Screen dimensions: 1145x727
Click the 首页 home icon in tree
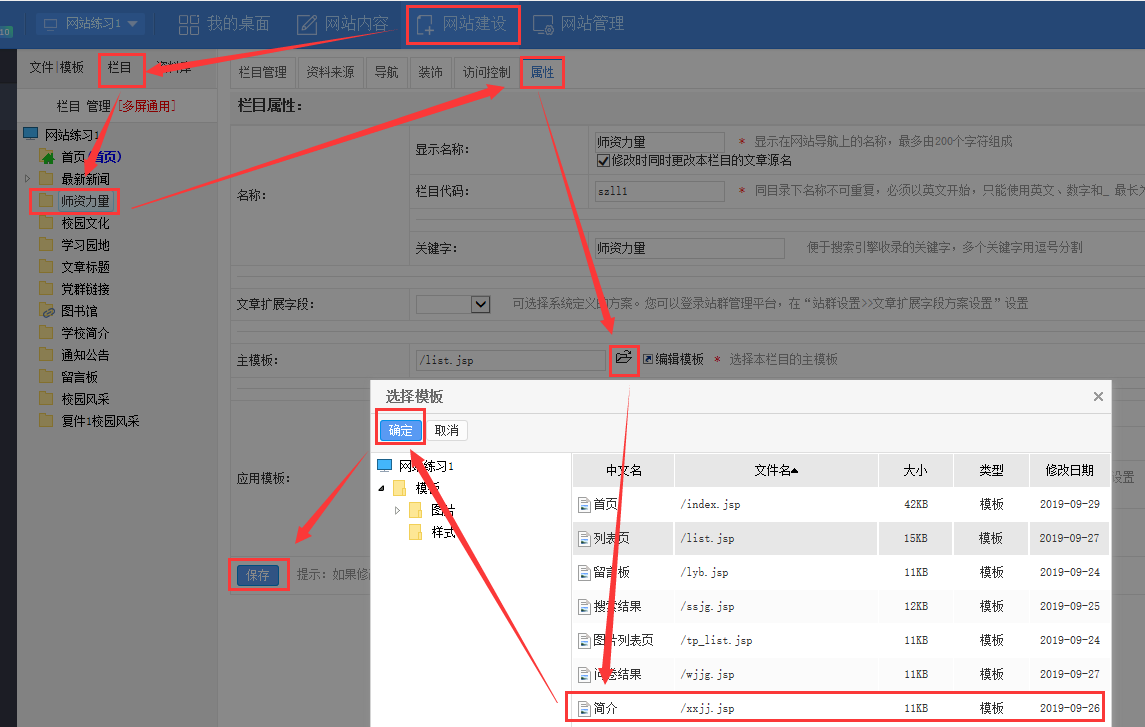pos(47,157)
